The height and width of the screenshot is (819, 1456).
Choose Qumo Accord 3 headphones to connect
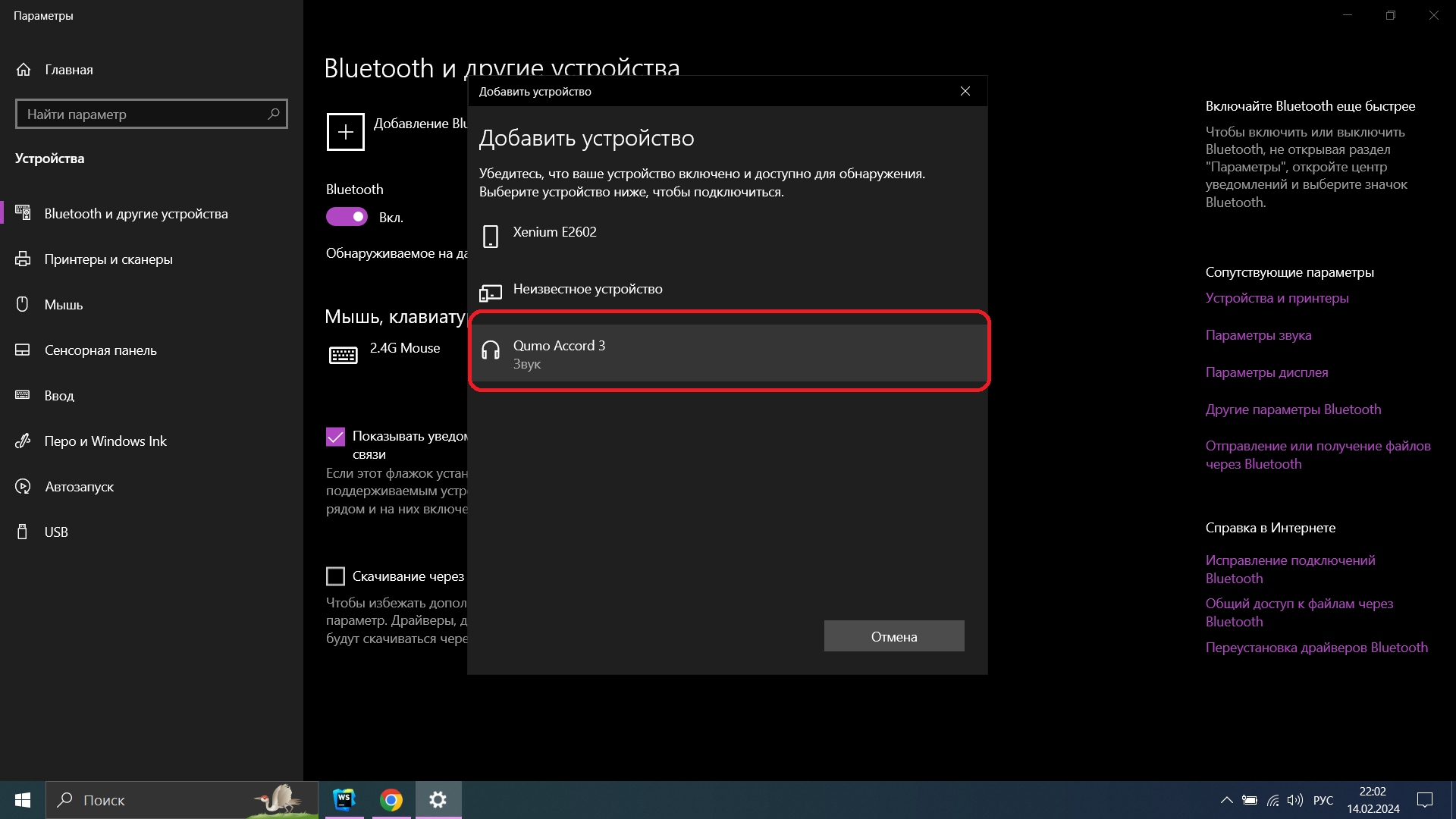[727, 353]
